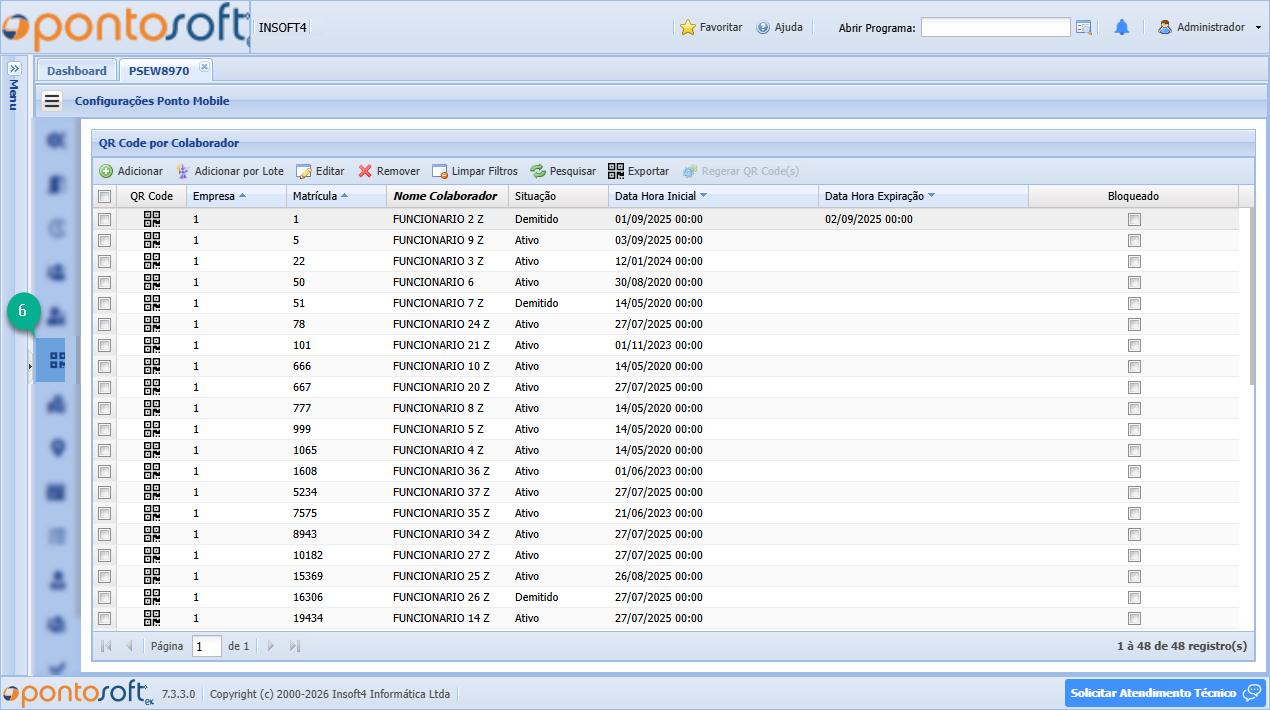1270x710 pixels.
Task: Activate the Limpar Filtros icon
Action: [x=438, y=171]
